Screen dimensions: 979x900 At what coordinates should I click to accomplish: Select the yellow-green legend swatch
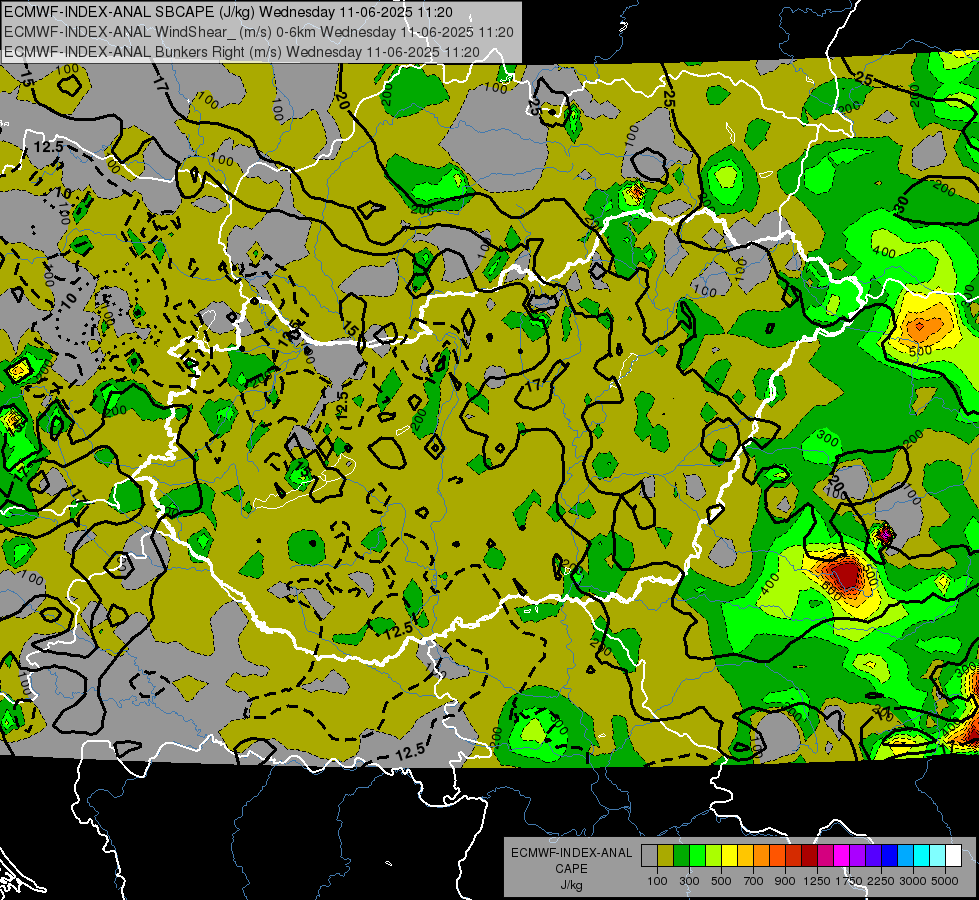click(714, 855)
